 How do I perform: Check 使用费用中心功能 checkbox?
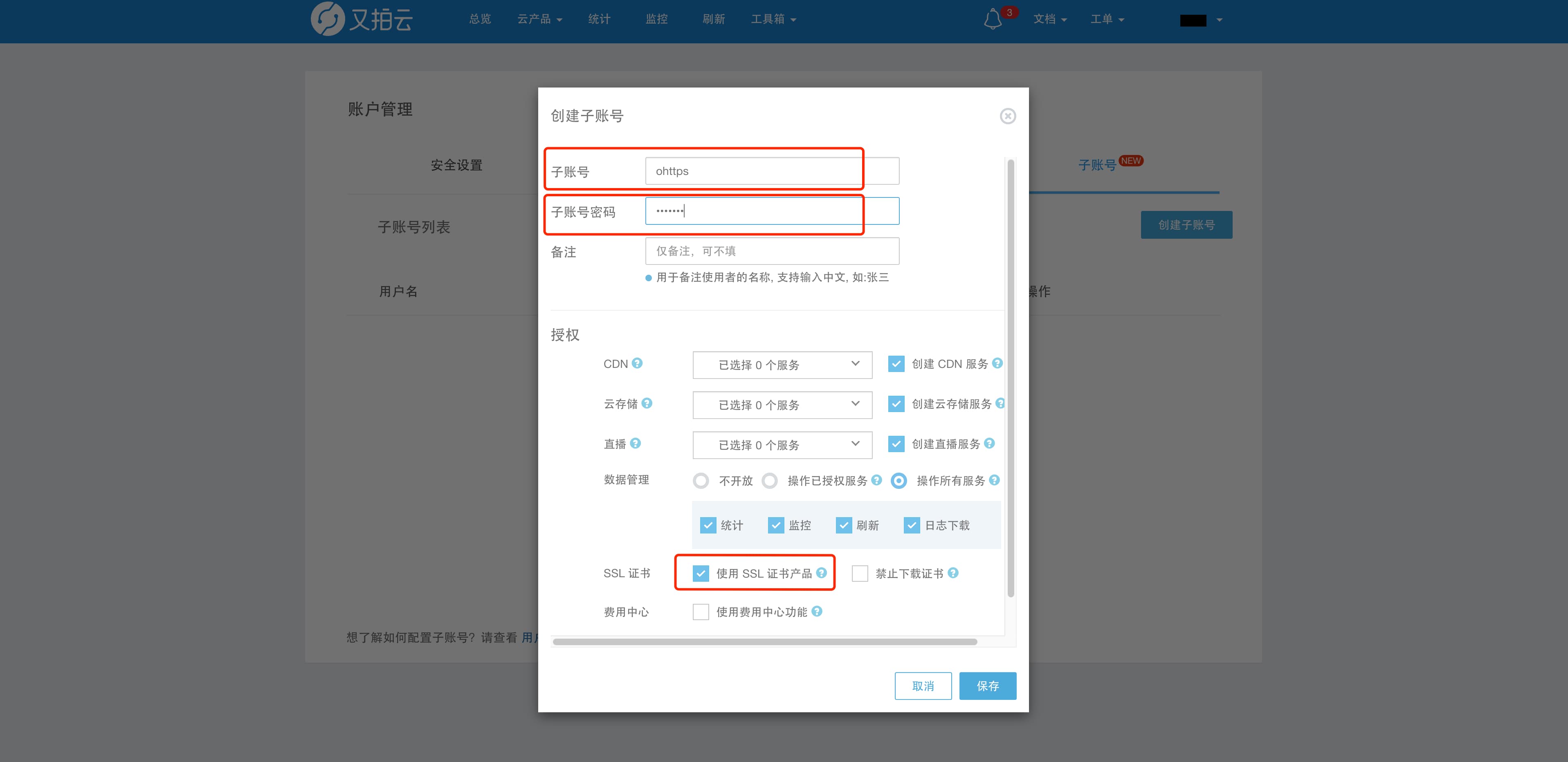[701, 612]
